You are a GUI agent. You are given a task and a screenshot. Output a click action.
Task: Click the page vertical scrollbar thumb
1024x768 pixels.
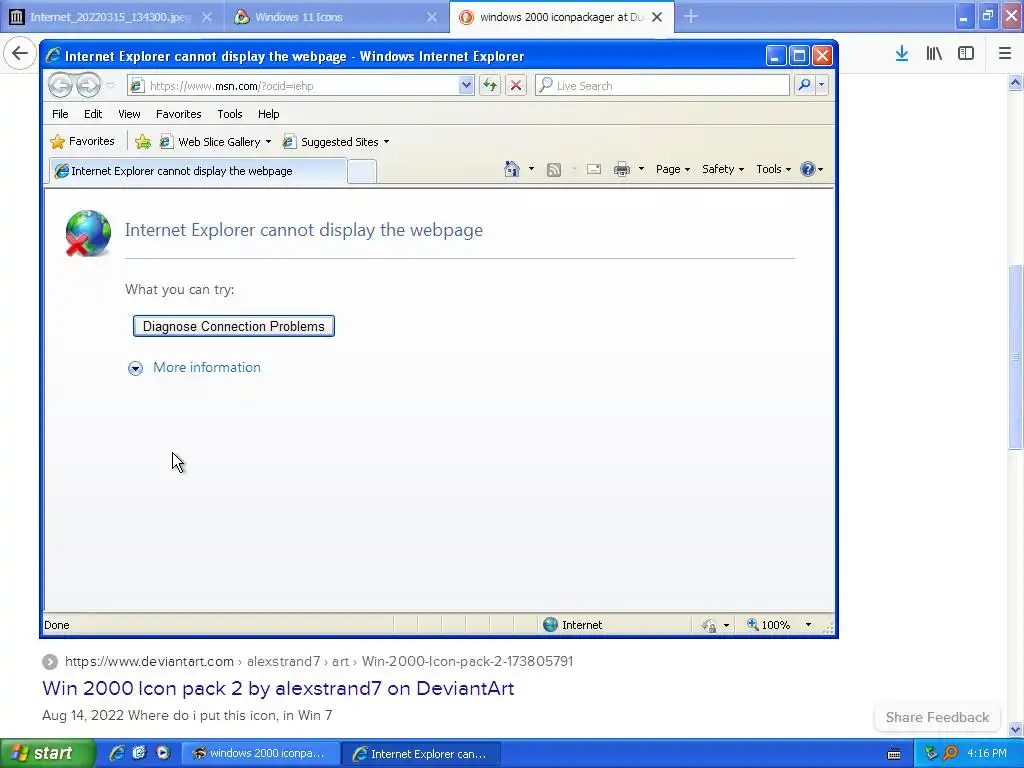pyautogui.click(x=1015, y=357)
